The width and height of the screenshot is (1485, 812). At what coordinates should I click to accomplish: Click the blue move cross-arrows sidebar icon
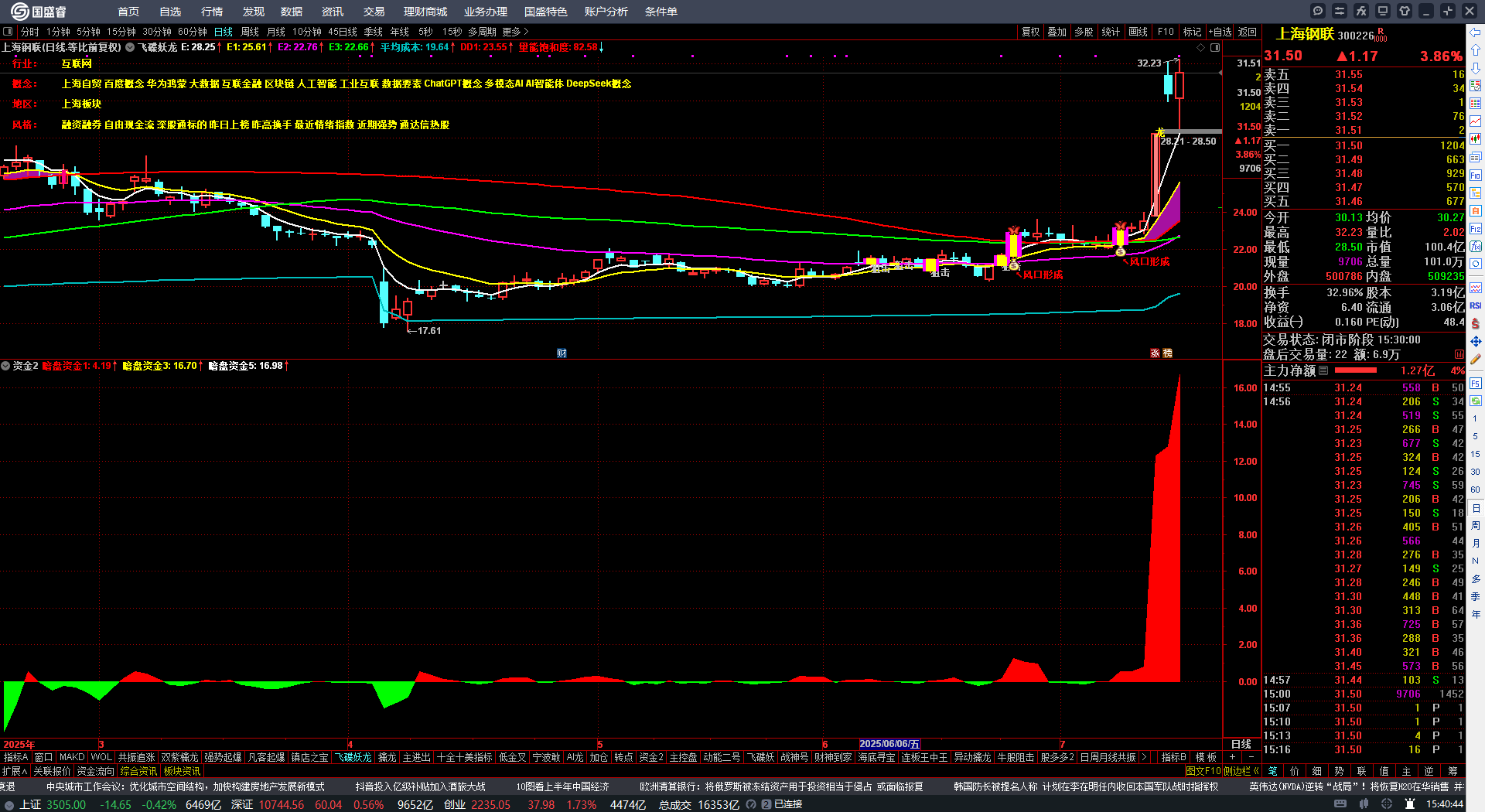point(1476,341)
